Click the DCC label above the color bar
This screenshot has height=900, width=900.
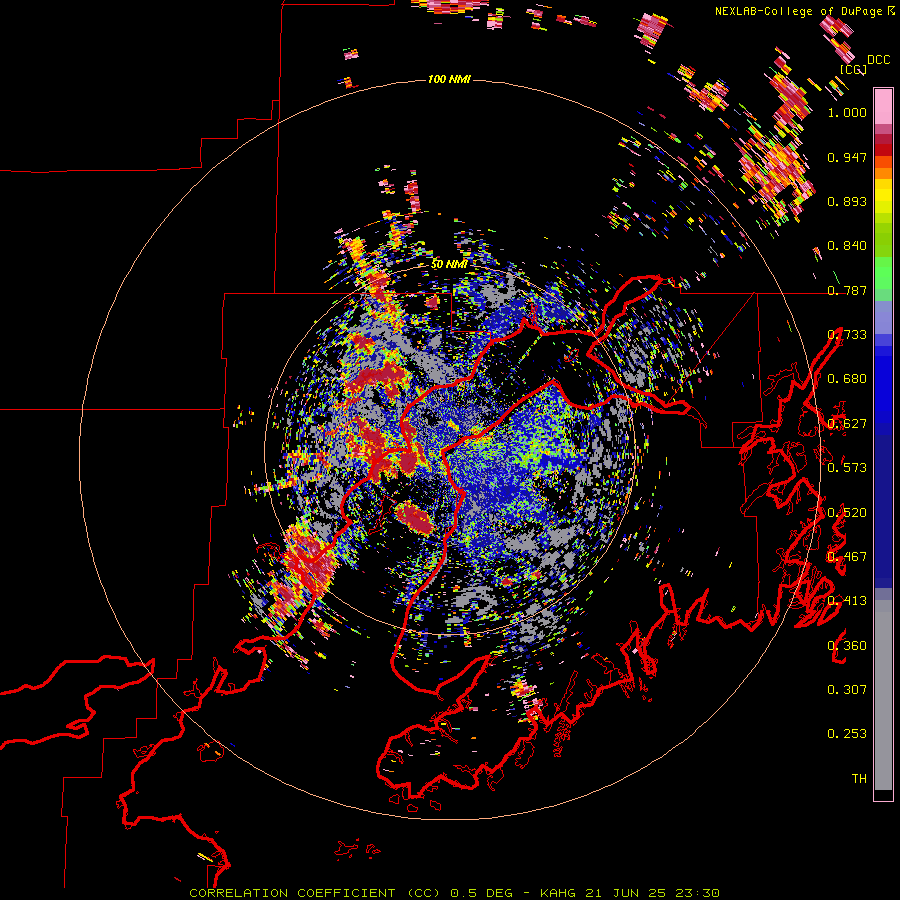(878, 60)
